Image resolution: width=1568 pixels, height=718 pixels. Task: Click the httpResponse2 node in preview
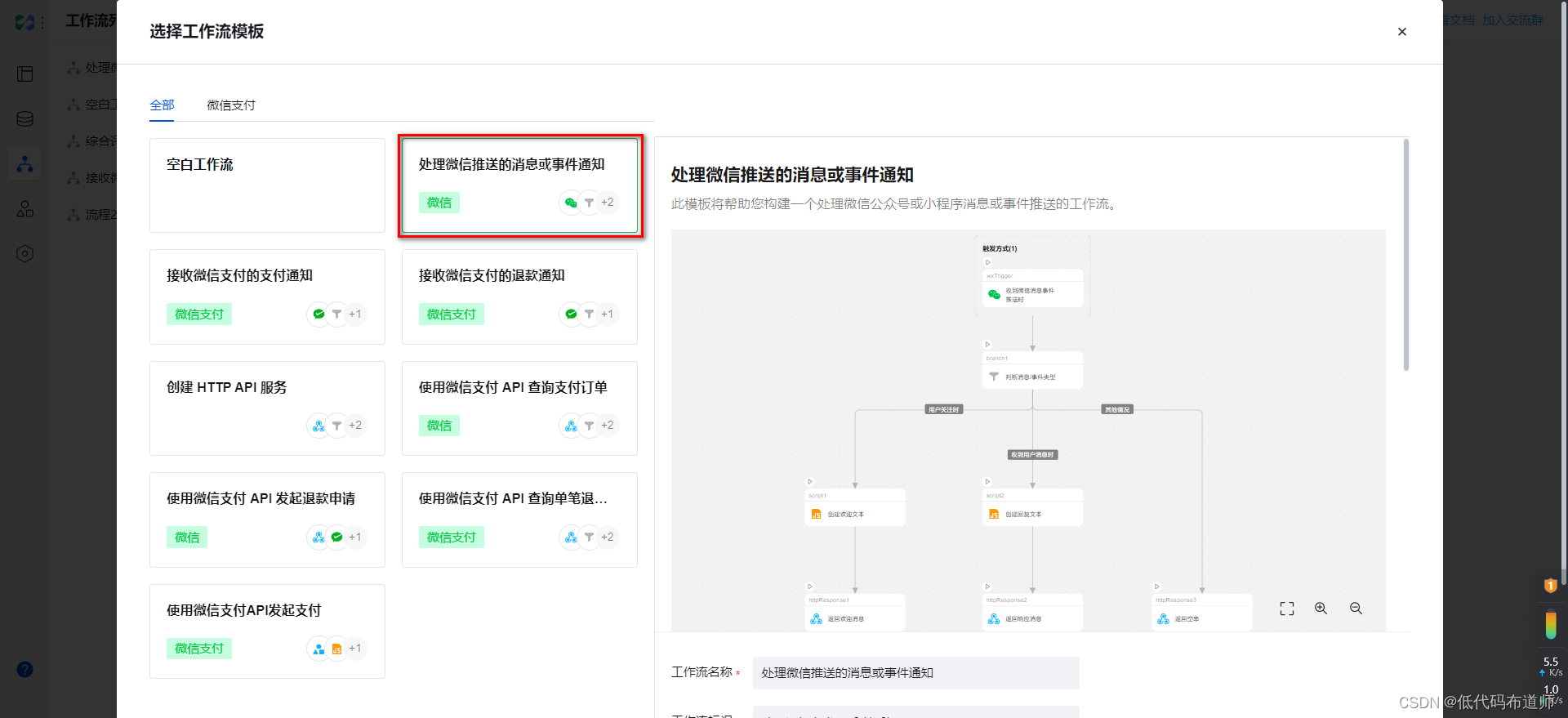[x=1032, y=613]
